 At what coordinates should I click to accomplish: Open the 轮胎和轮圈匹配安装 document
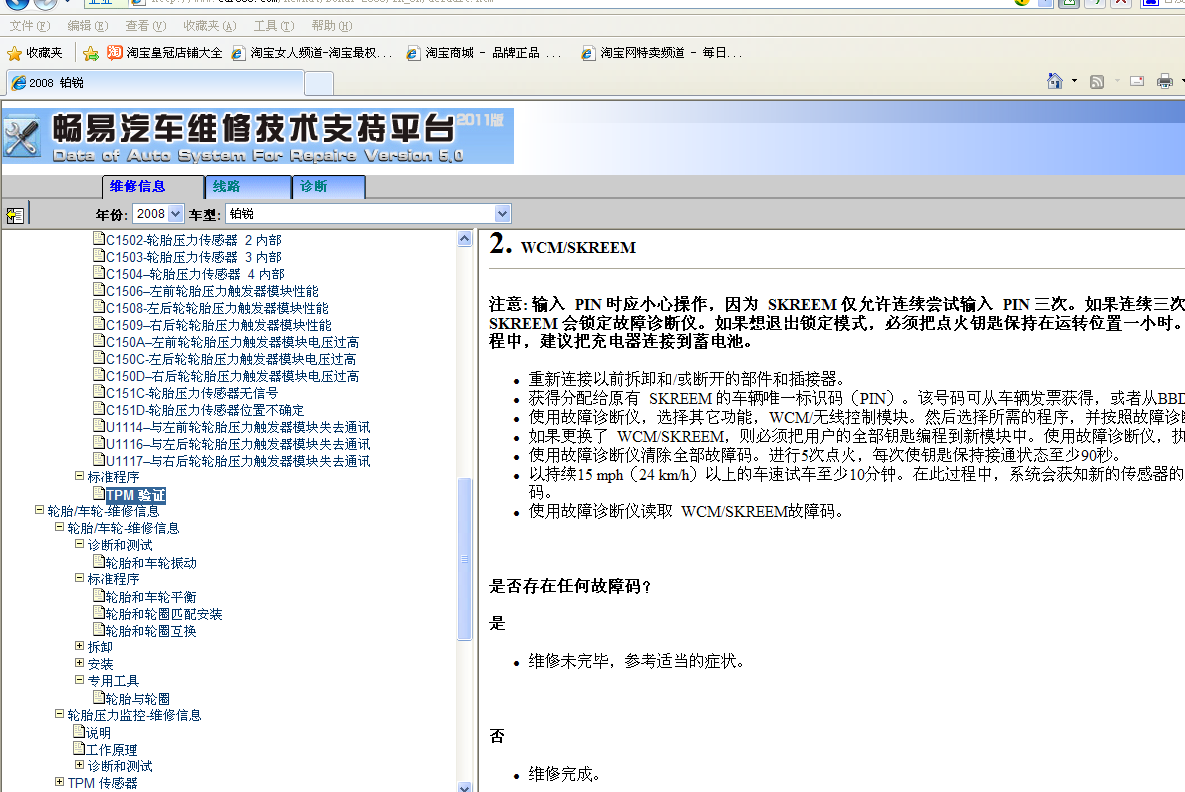tap(158, 614)
